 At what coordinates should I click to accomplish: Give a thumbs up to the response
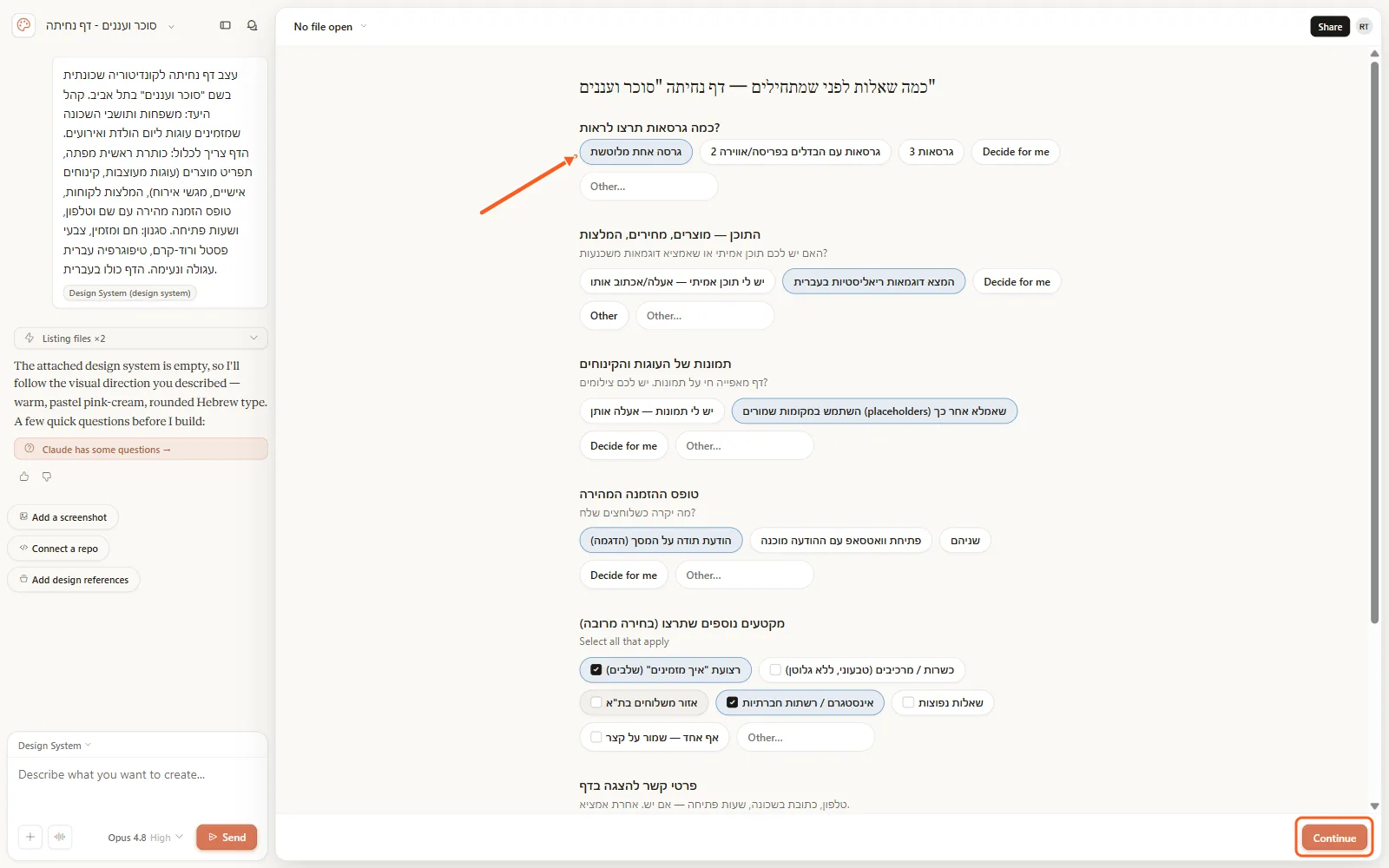24,477
